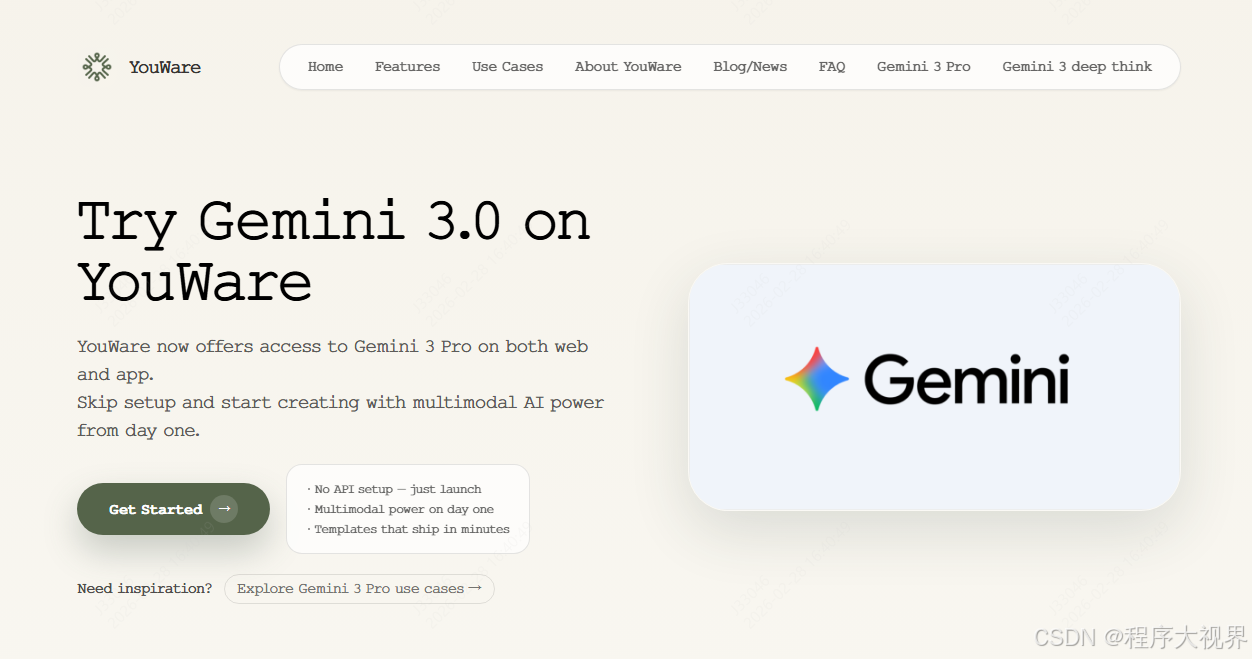Click the YouWare logo icon
The image size is (1252, 659).
[x=97, y=67]
